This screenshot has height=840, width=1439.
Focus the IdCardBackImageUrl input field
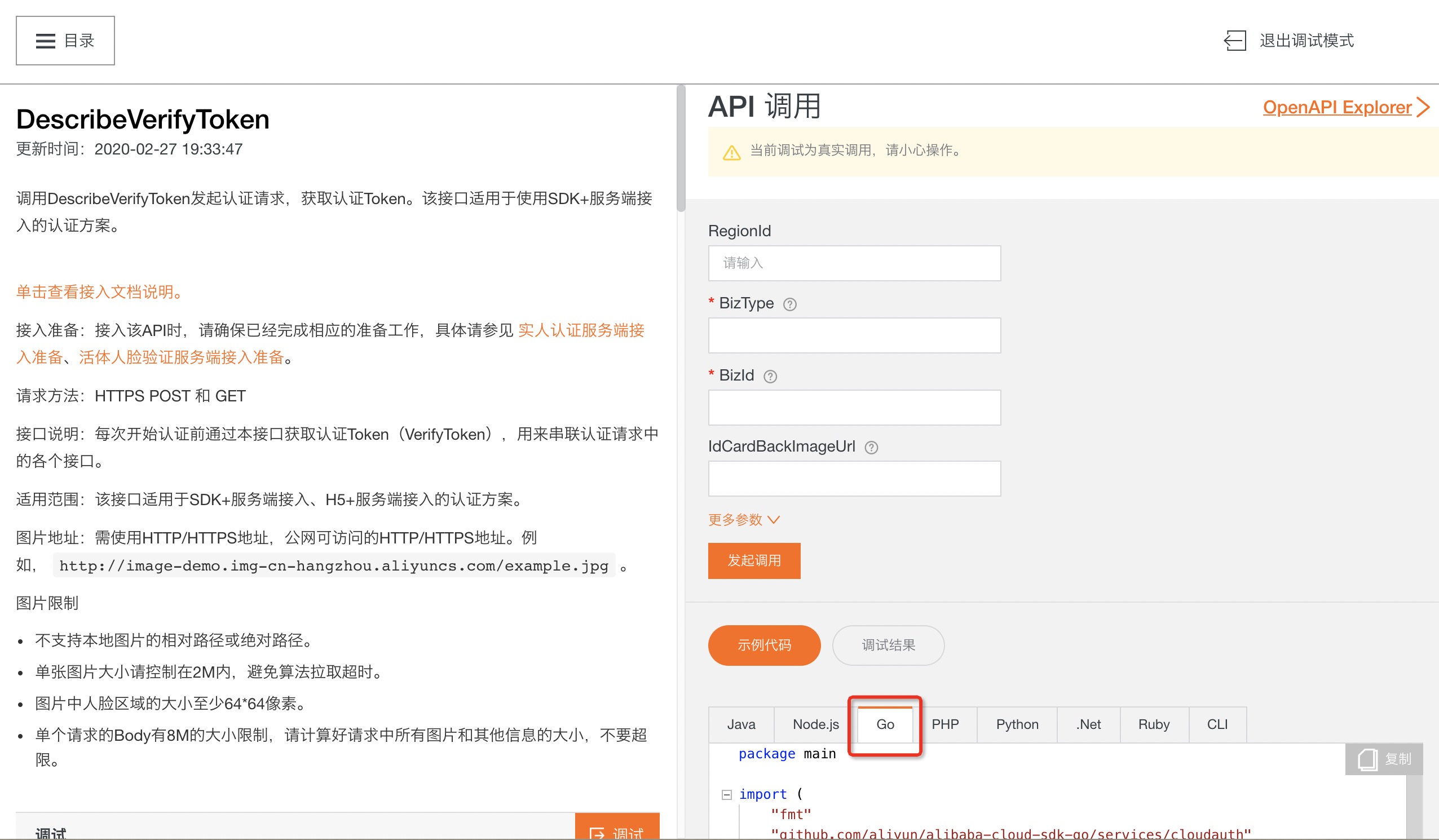tap(854, 479)
